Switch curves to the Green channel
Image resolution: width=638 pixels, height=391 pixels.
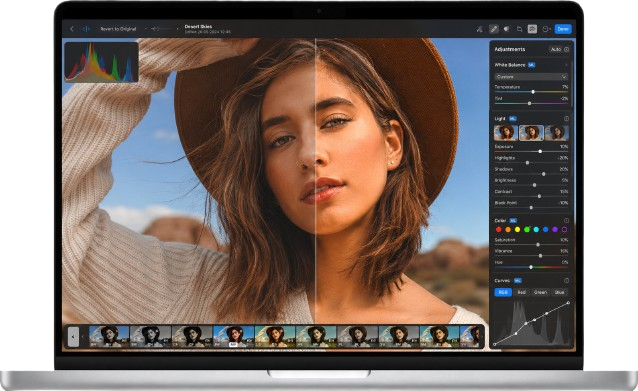pos(540,292)
